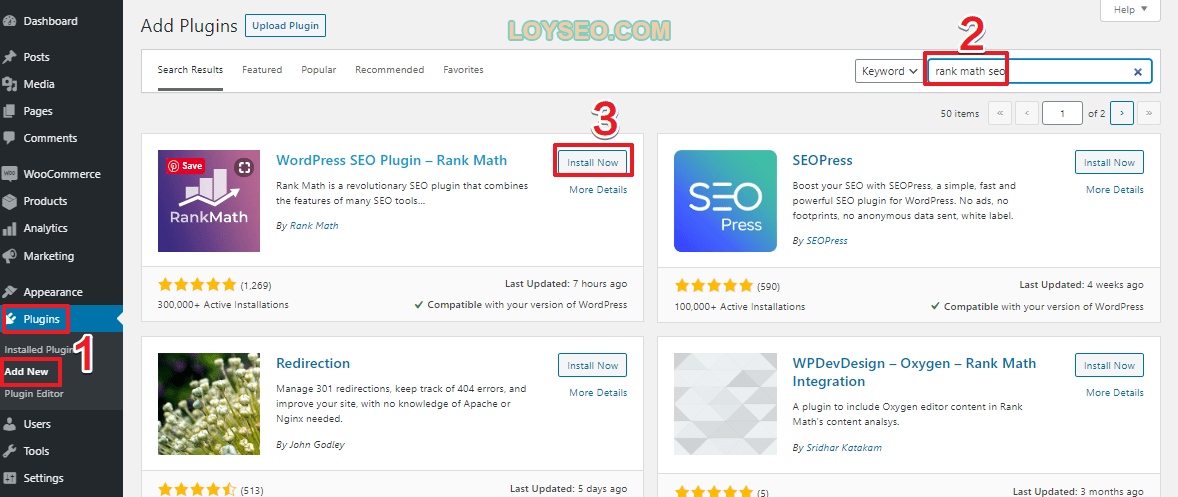
Task: Go to Marketing in the sidebar
Action: 48,256
